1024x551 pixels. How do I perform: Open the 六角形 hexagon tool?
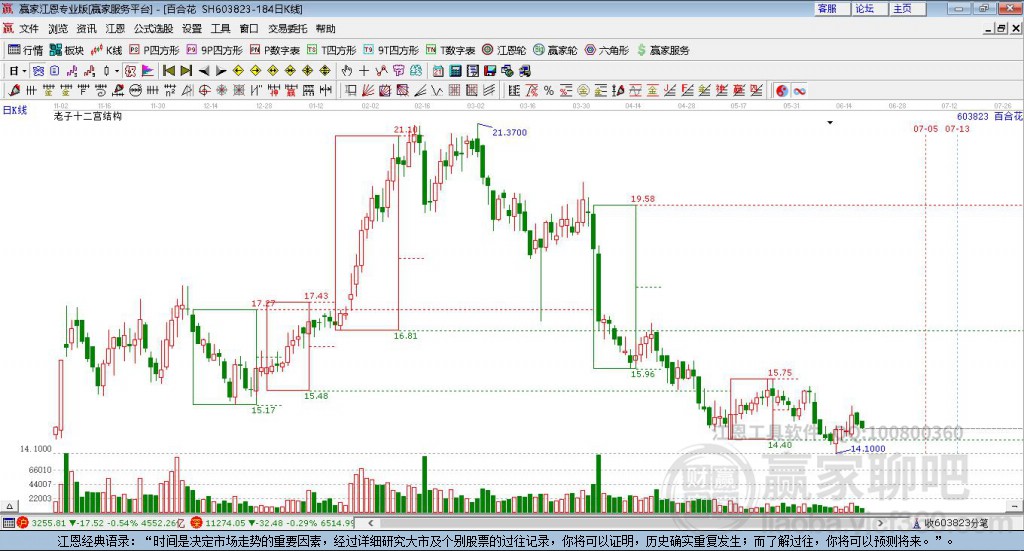point(607,50)
